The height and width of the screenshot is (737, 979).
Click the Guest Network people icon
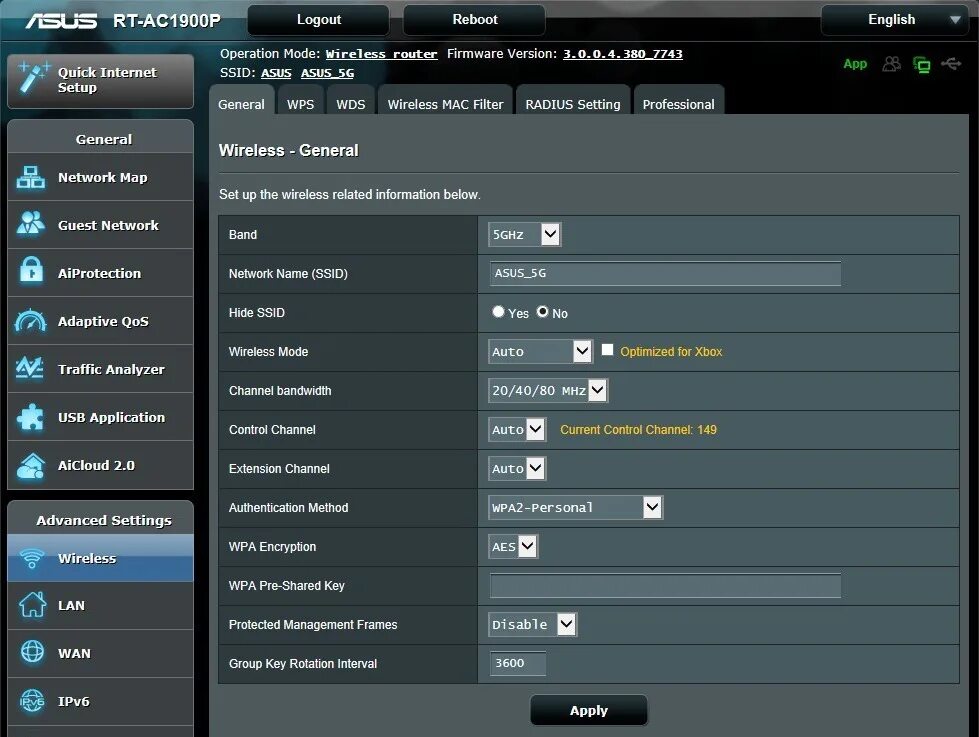pyautogui.click(x=31, y=224)
